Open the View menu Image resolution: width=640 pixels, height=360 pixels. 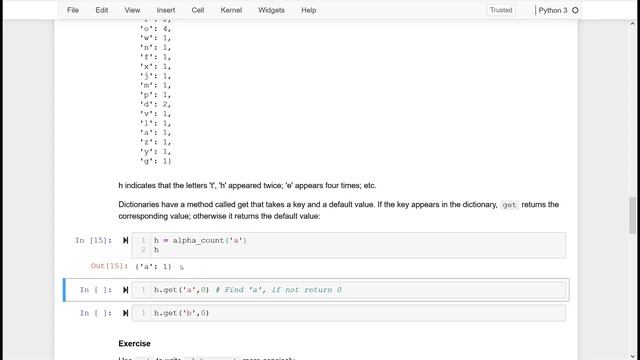click(132, 10)
